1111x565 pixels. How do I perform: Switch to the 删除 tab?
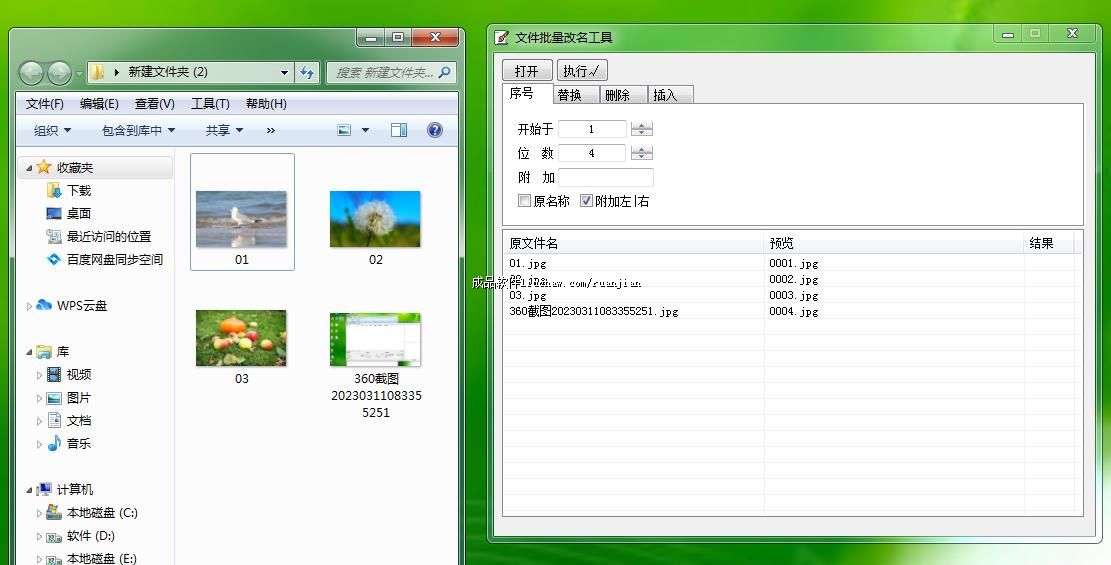click(624, 95)
